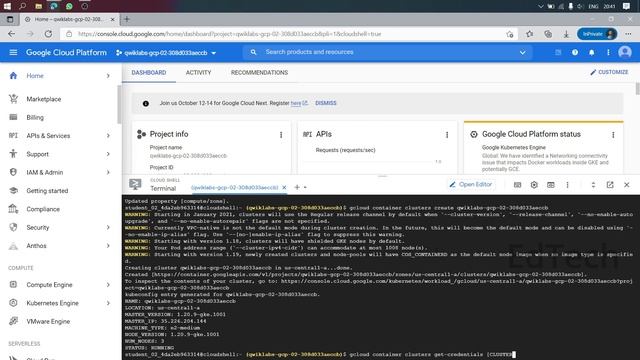Click the Cloud Shell terminal logo icon
This screenshot has width=640, height=360.
pyautogui.click(x=135, y=184)
